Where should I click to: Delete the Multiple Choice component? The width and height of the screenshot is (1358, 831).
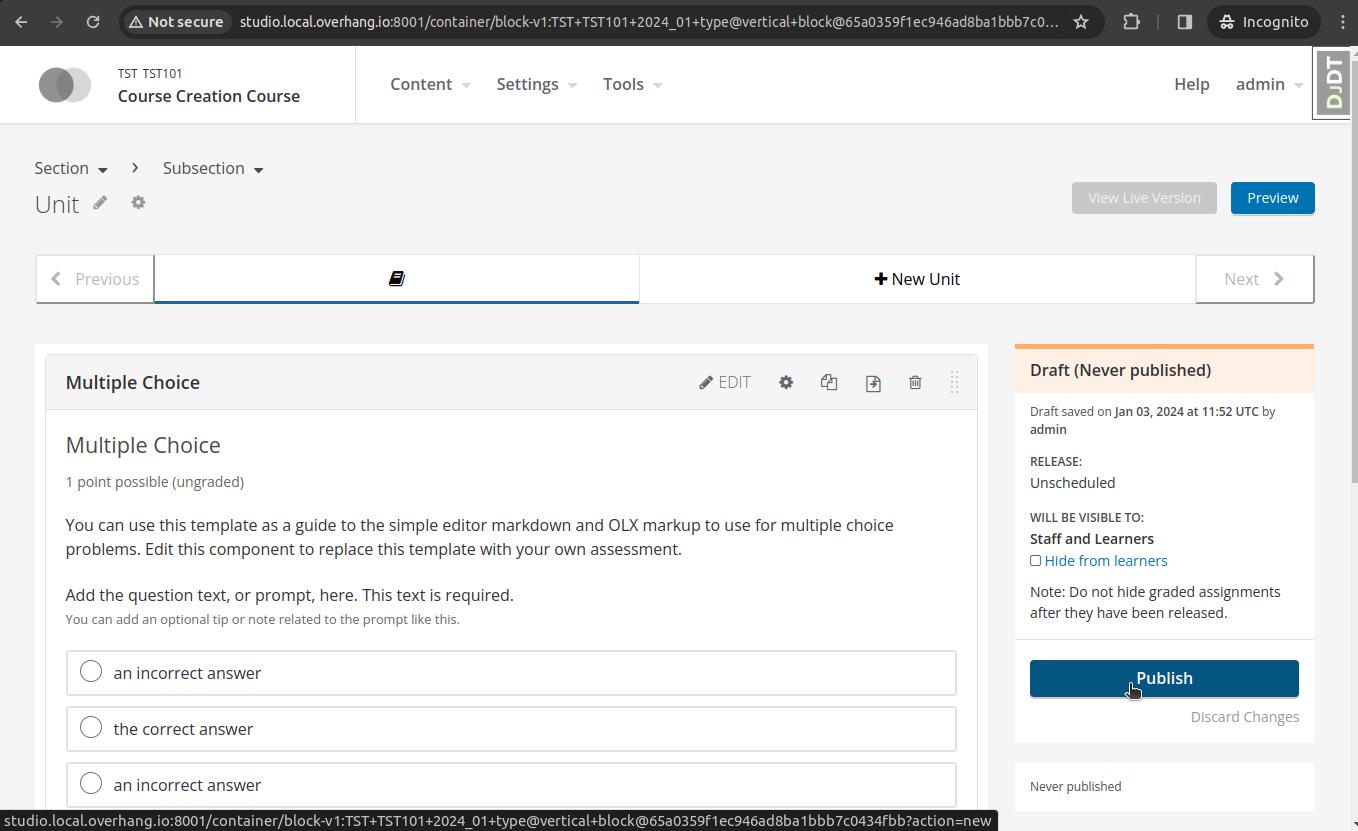[x=915, y=382]
